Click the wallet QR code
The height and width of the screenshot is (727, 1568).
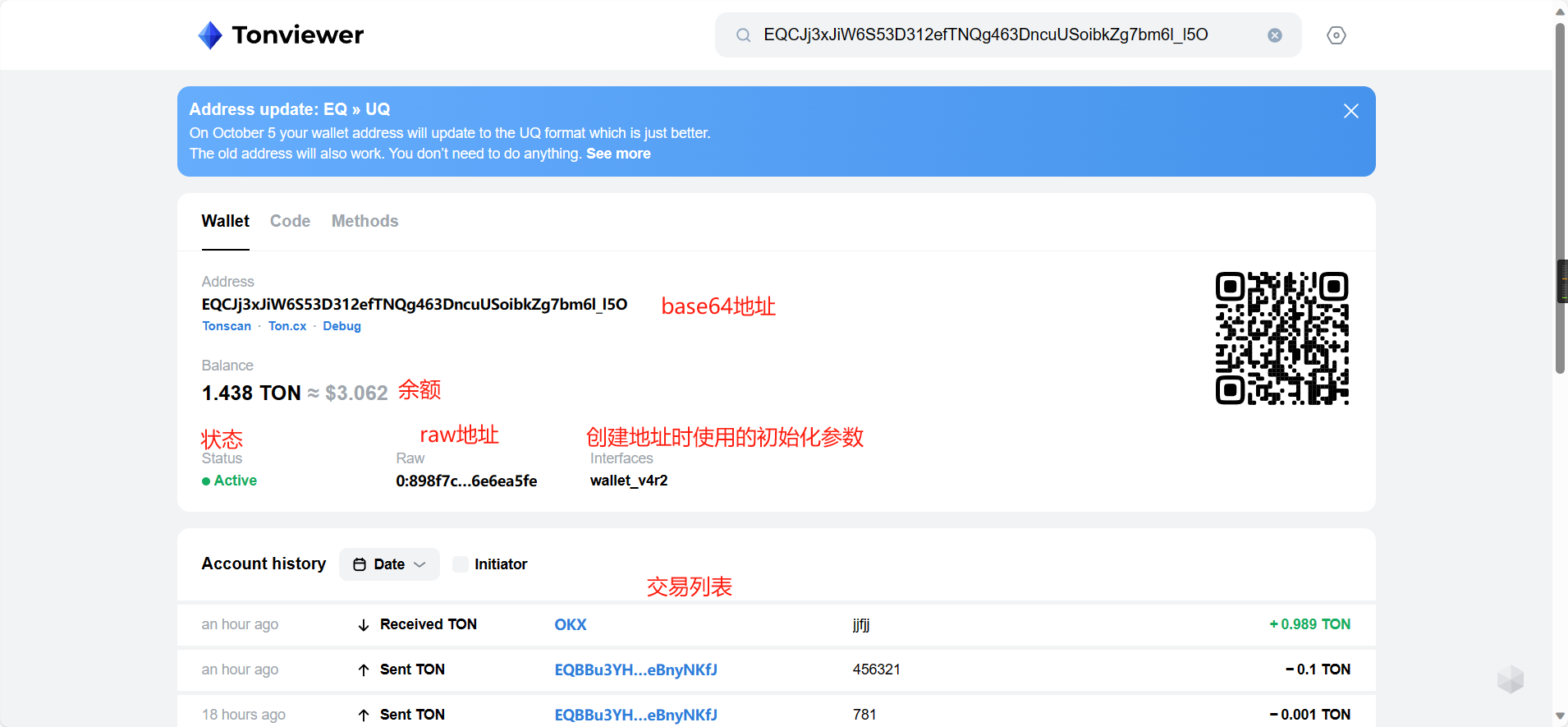(1281, 338)
